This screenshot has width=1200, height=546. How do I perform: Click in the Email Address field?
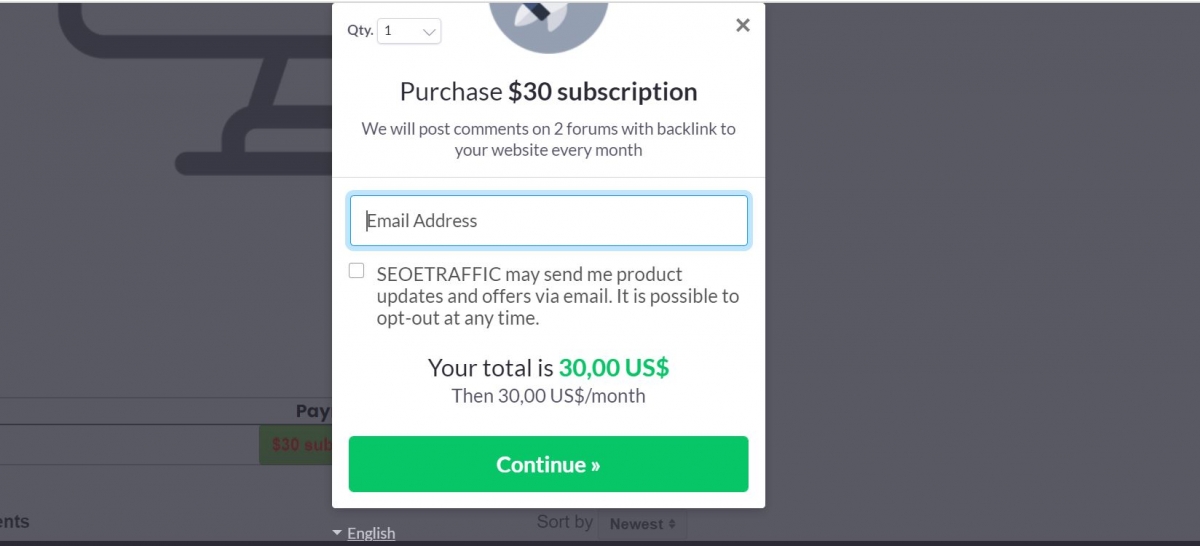coord(548,221)
